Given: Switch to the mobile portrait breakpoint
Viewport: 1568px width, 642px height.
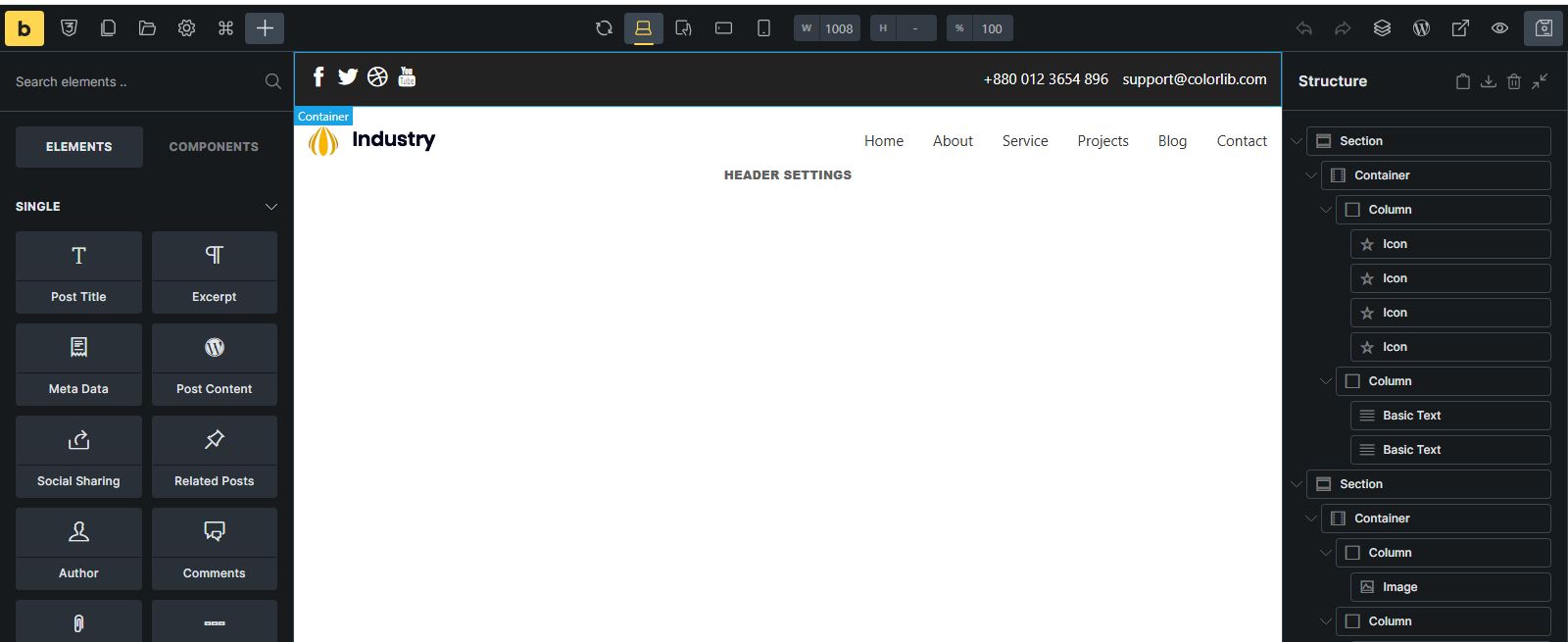Looking at the screenshot, I should [x=763, y=28].
